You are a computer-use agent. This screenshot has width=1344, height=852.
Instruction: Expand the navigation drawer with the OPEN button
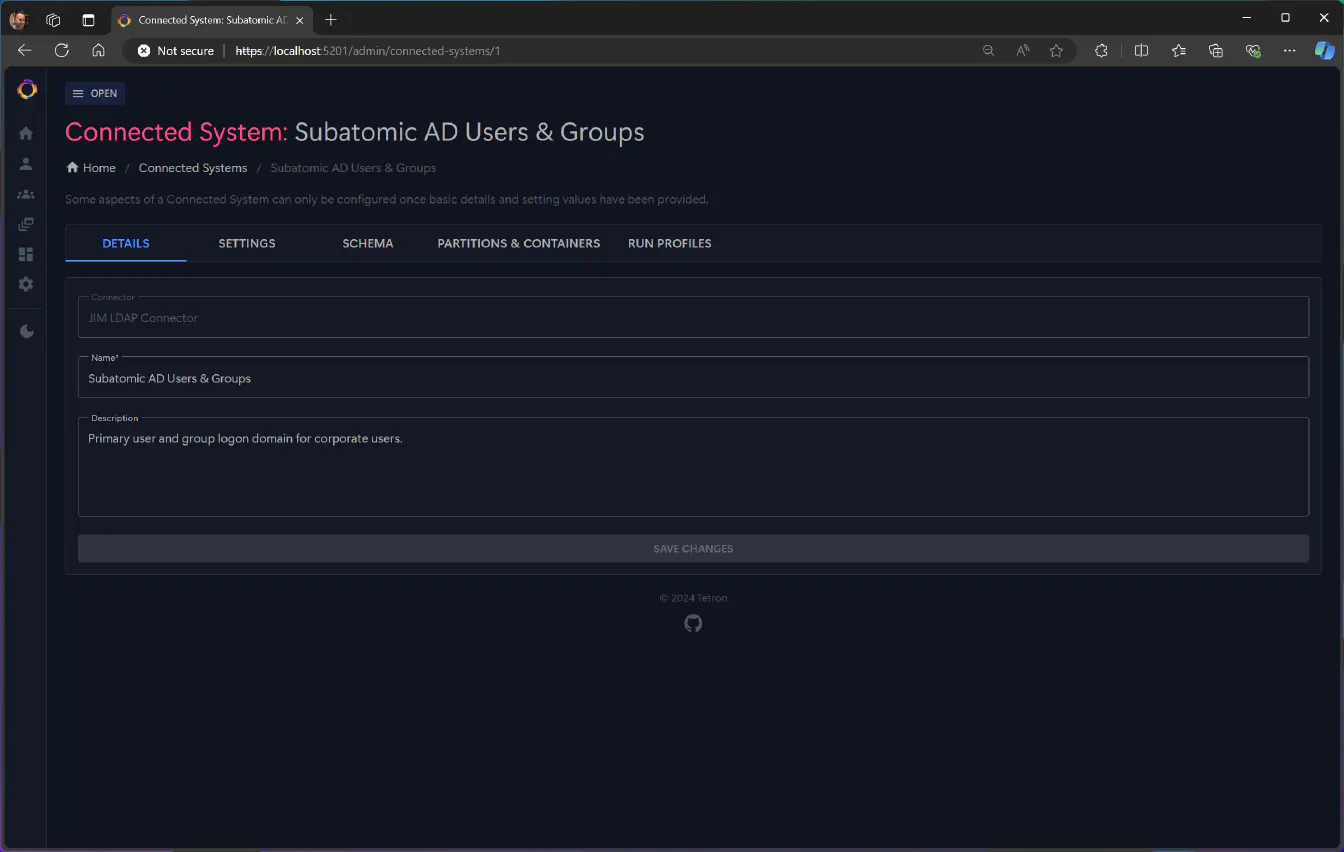[95, 93]
